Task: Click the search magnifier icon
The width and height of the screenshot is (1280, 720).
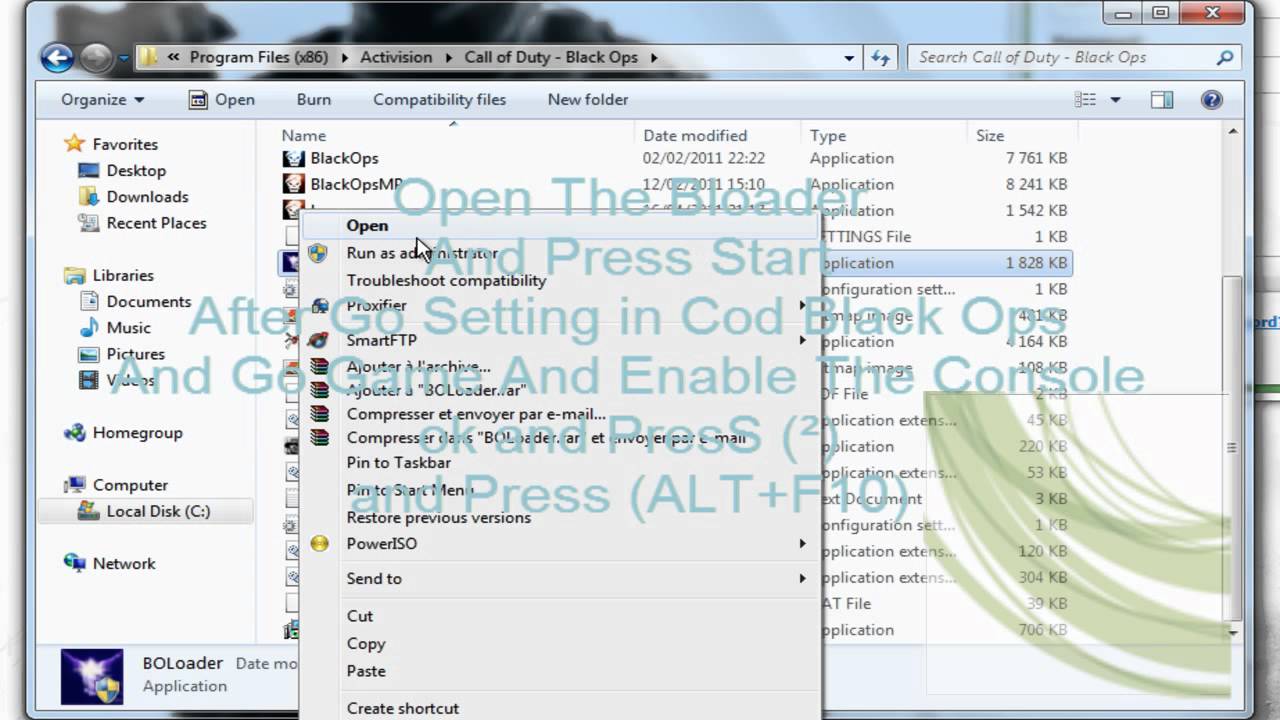Action: pyautogui.click(x=1225, y=58)
